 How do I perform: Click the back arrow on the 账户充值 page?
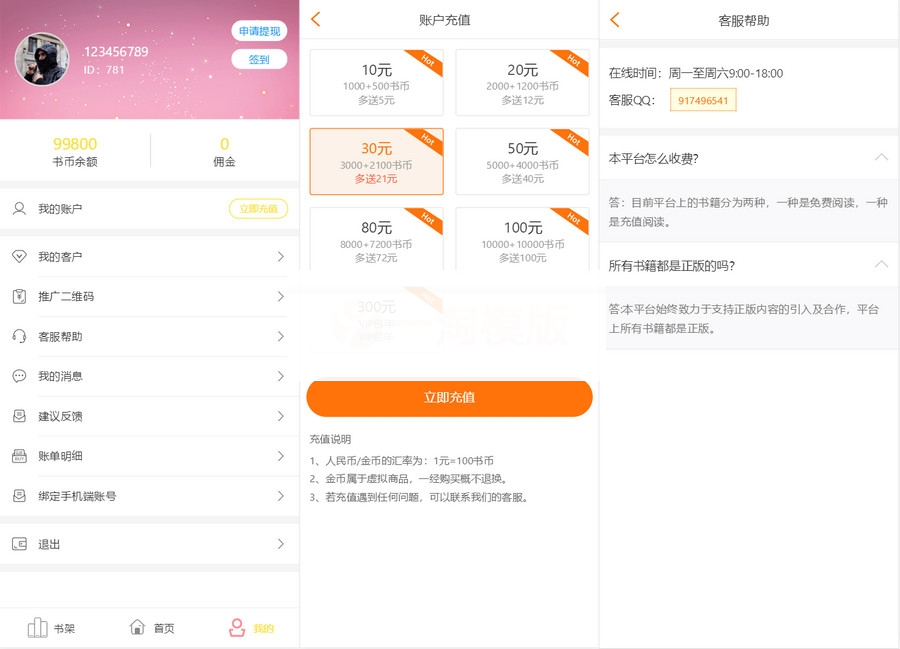[314, 18]
